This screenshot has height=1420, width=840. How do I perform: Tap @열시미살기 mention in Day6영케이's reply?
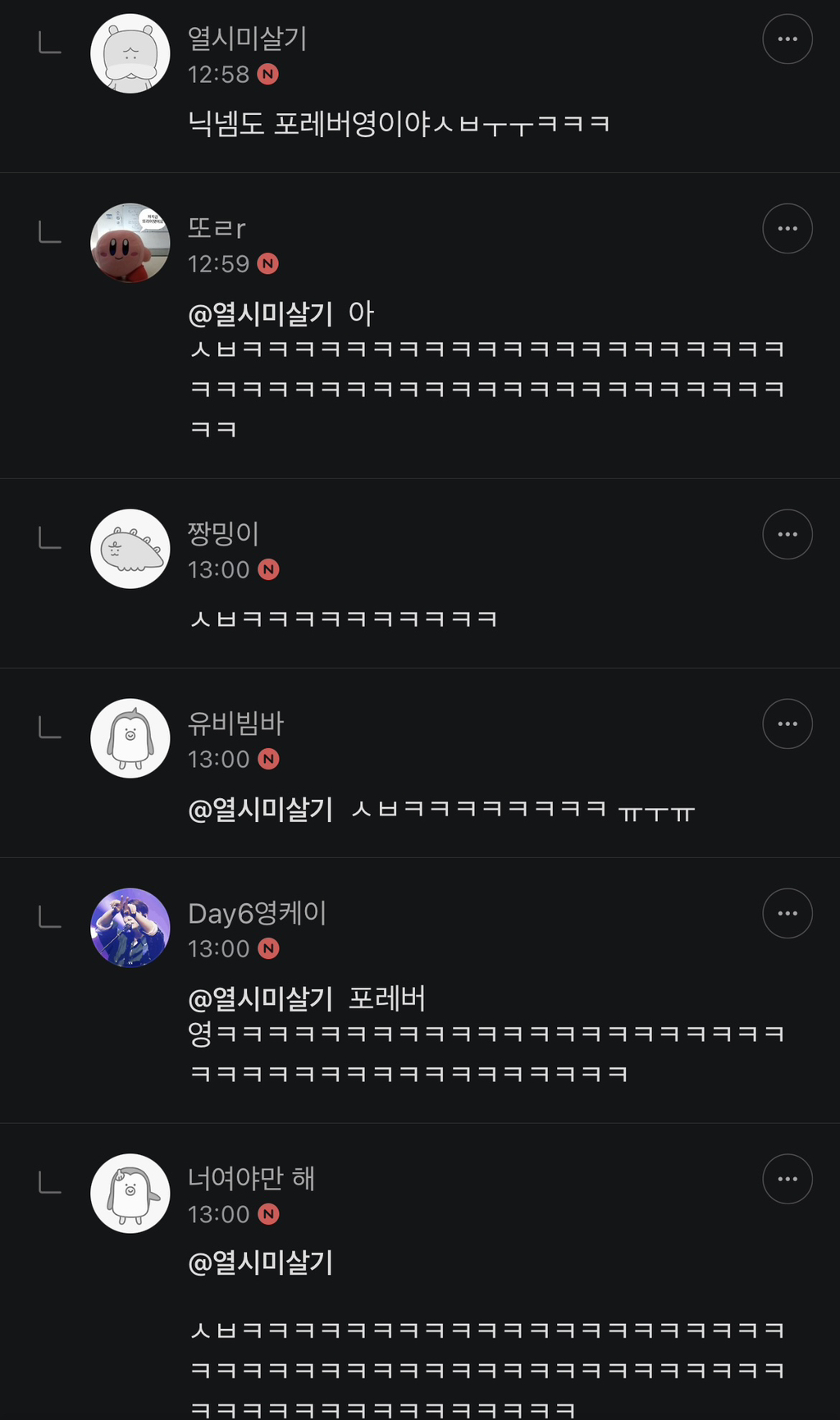coord(261,998)
